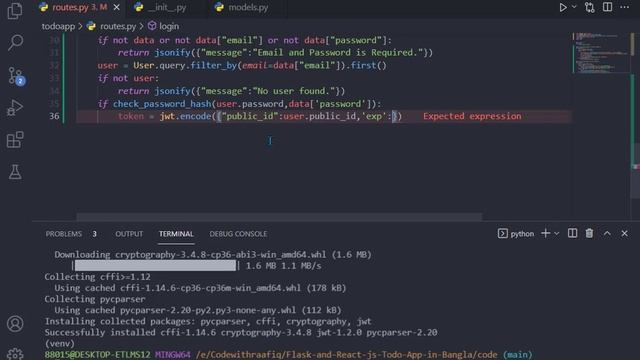Click 'Collecting cffi>=1.12' terminal line
The image size is (640, 360).
click(98, 277)
